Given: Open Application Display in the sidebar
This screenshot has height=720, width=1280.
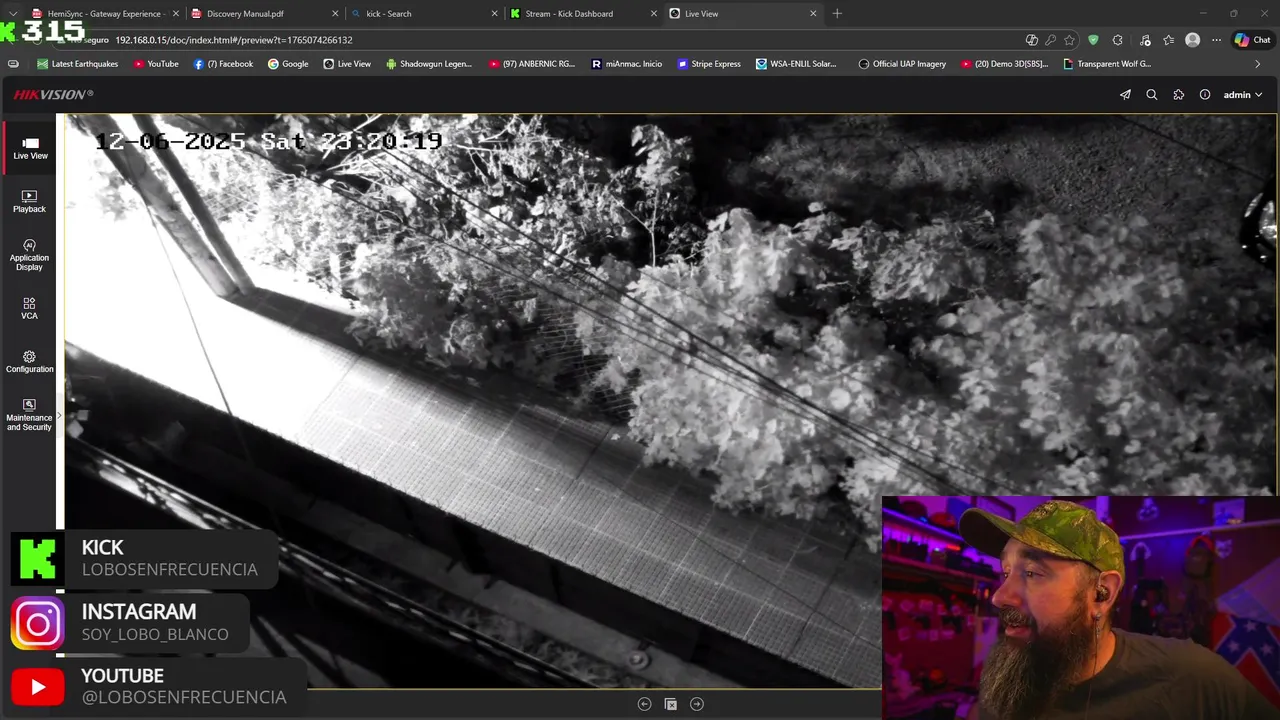Looking at the screenshot, I should (x=30, y=255).
